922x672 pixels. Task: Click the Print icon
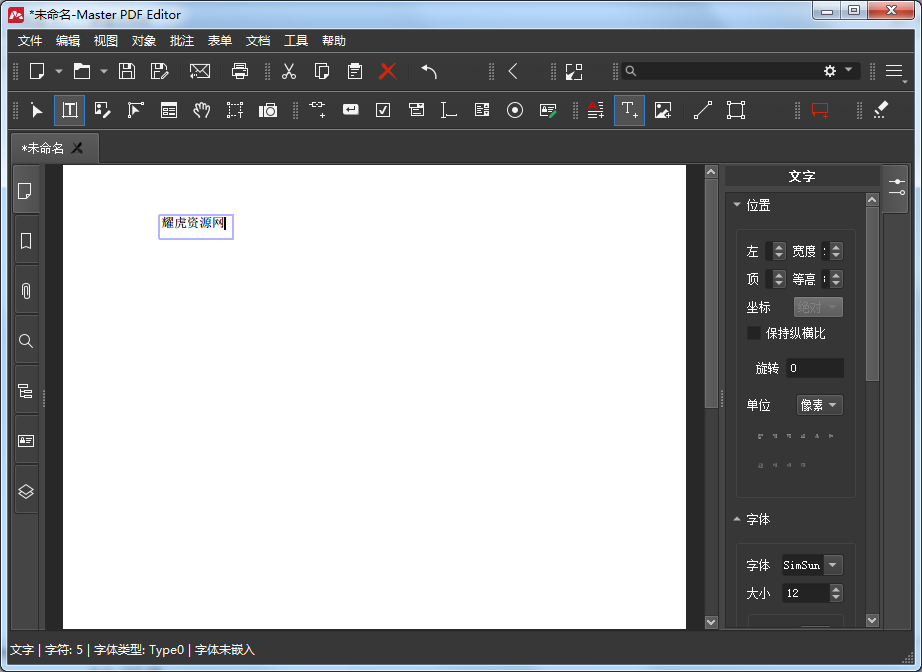point(240,71)
